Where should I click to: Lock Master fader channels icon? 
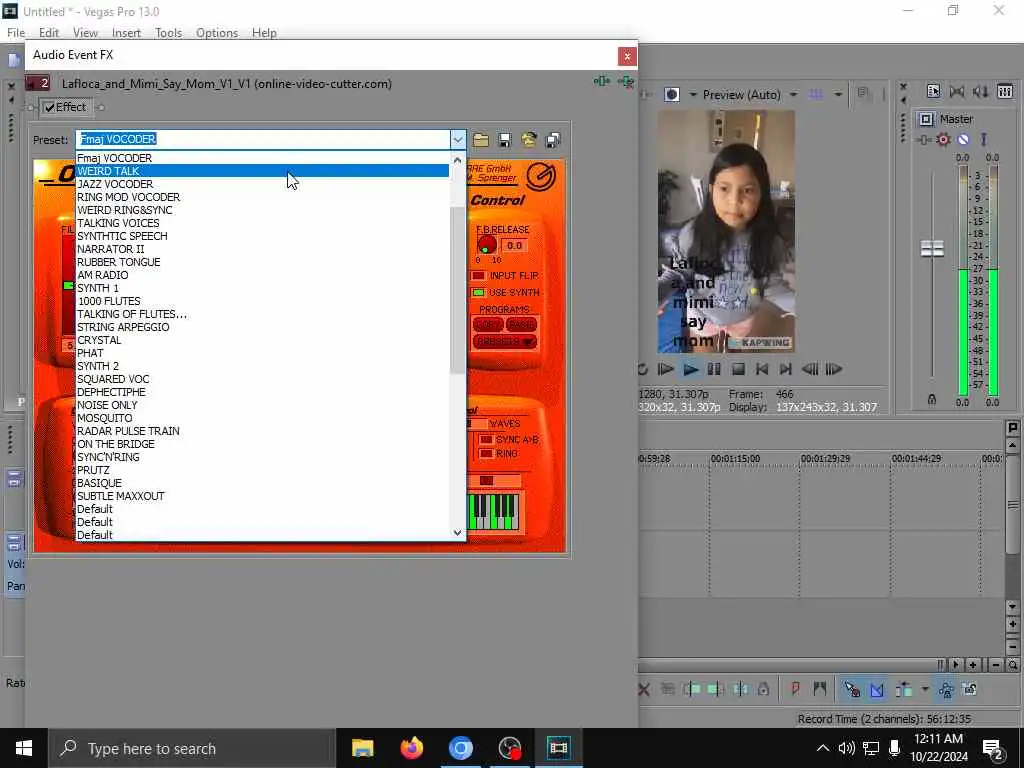pos(932,399)
